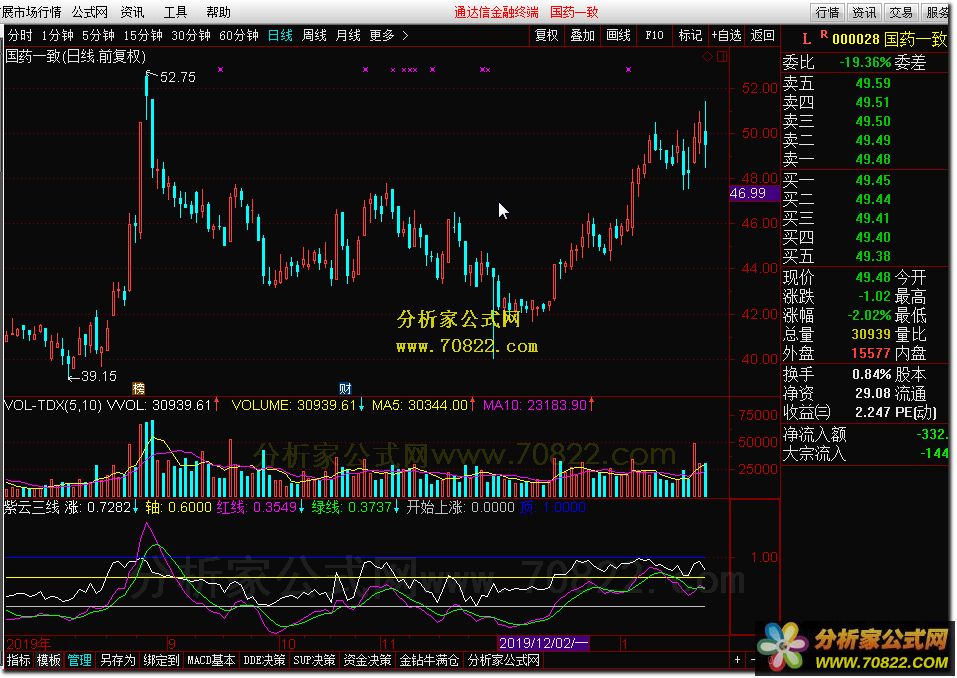Screen dimensions: 957x678
Task: Select the 60分钟 period
Action: tap(239, 35)
